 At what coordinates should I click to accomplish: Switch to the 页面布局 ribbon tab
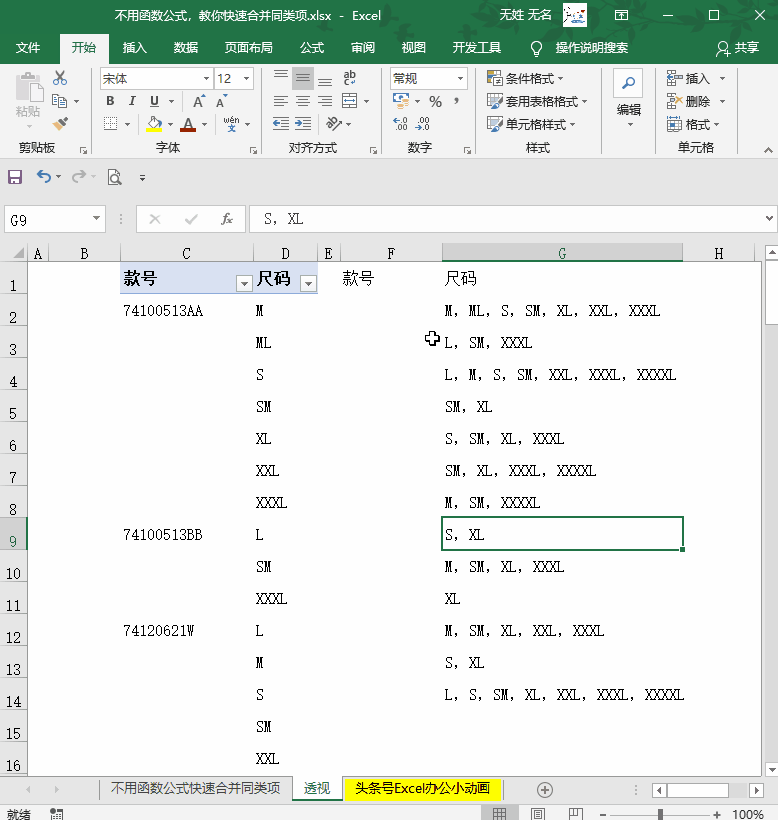point(248,48)
